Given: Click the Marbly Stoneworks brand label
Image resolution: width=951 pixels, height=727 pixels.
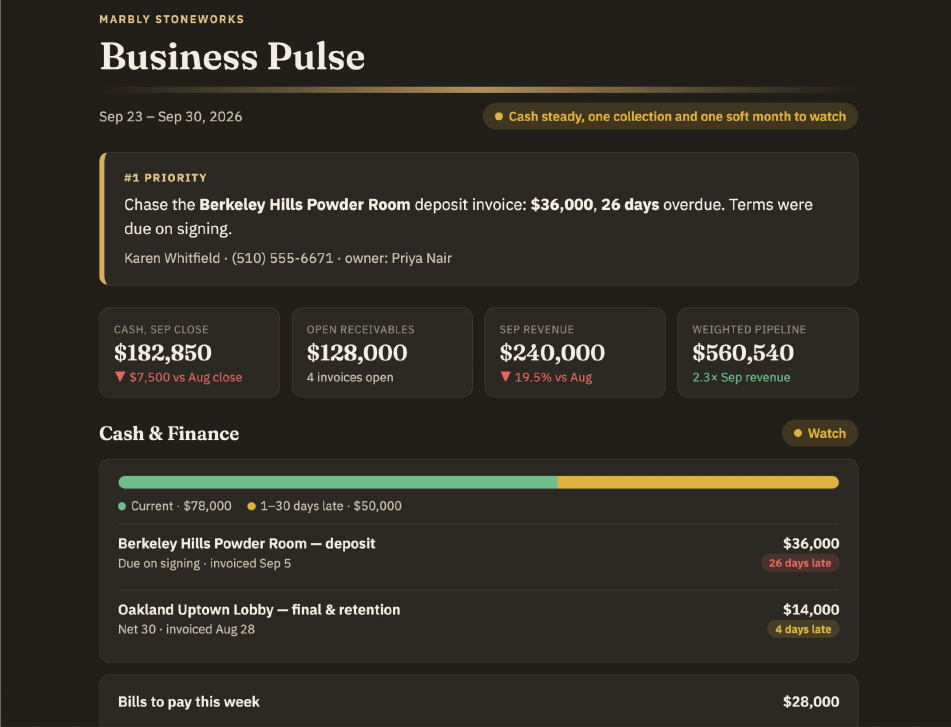Looking at the screenshot, I should [x=172, y=19].
